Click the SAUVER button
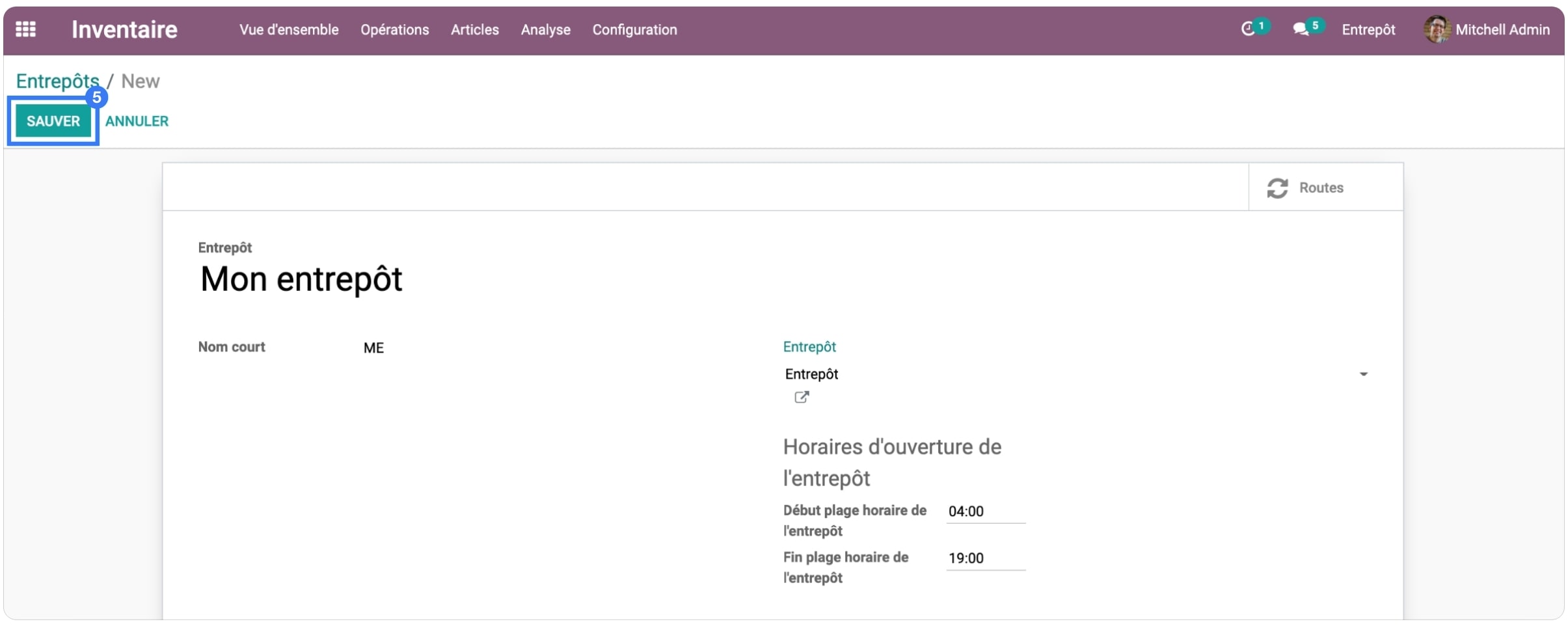 pos(53,121)
